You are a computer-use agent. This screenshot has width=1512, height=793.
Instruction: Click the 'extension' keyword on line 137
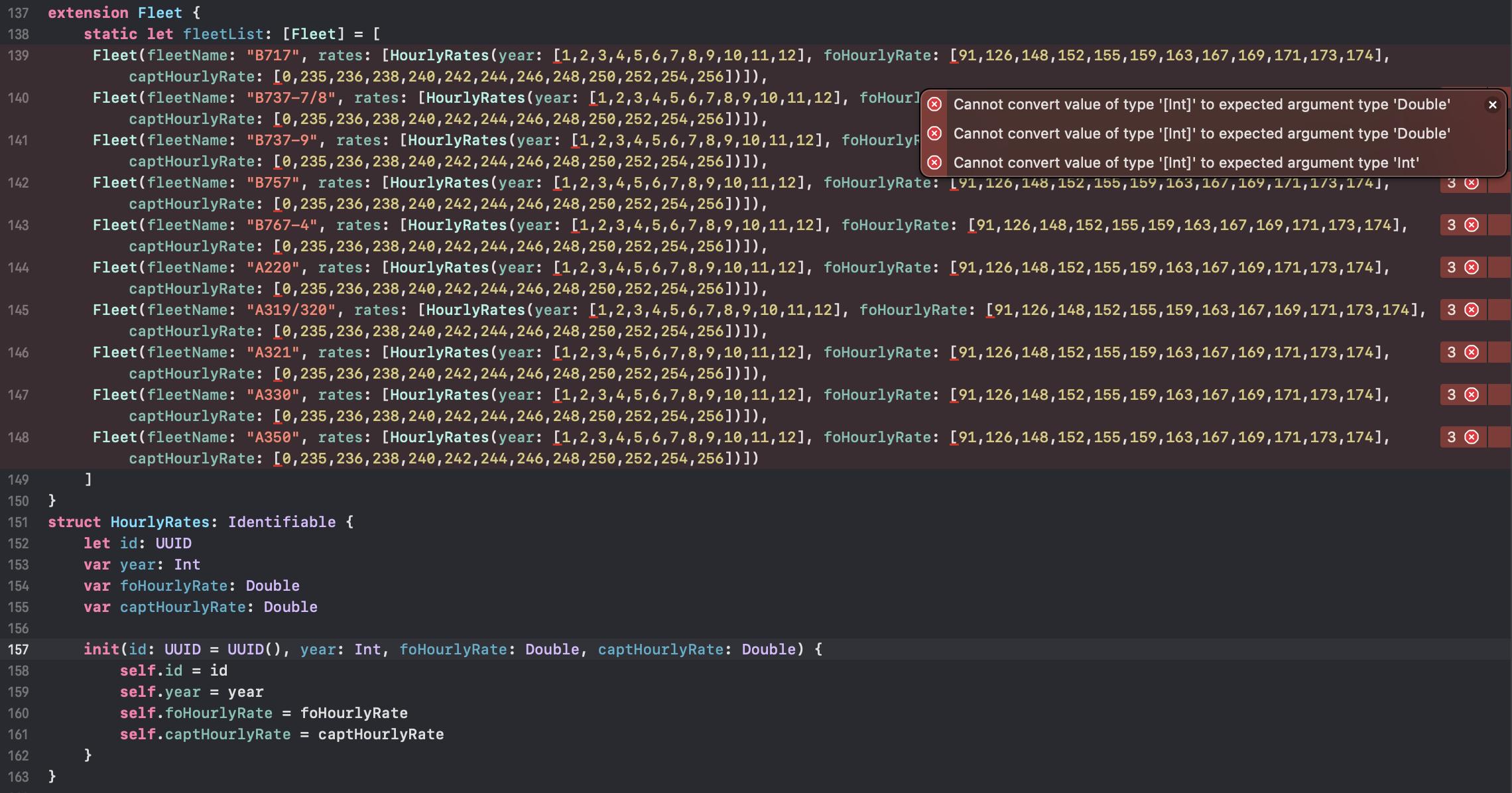(x=88, y=13)
